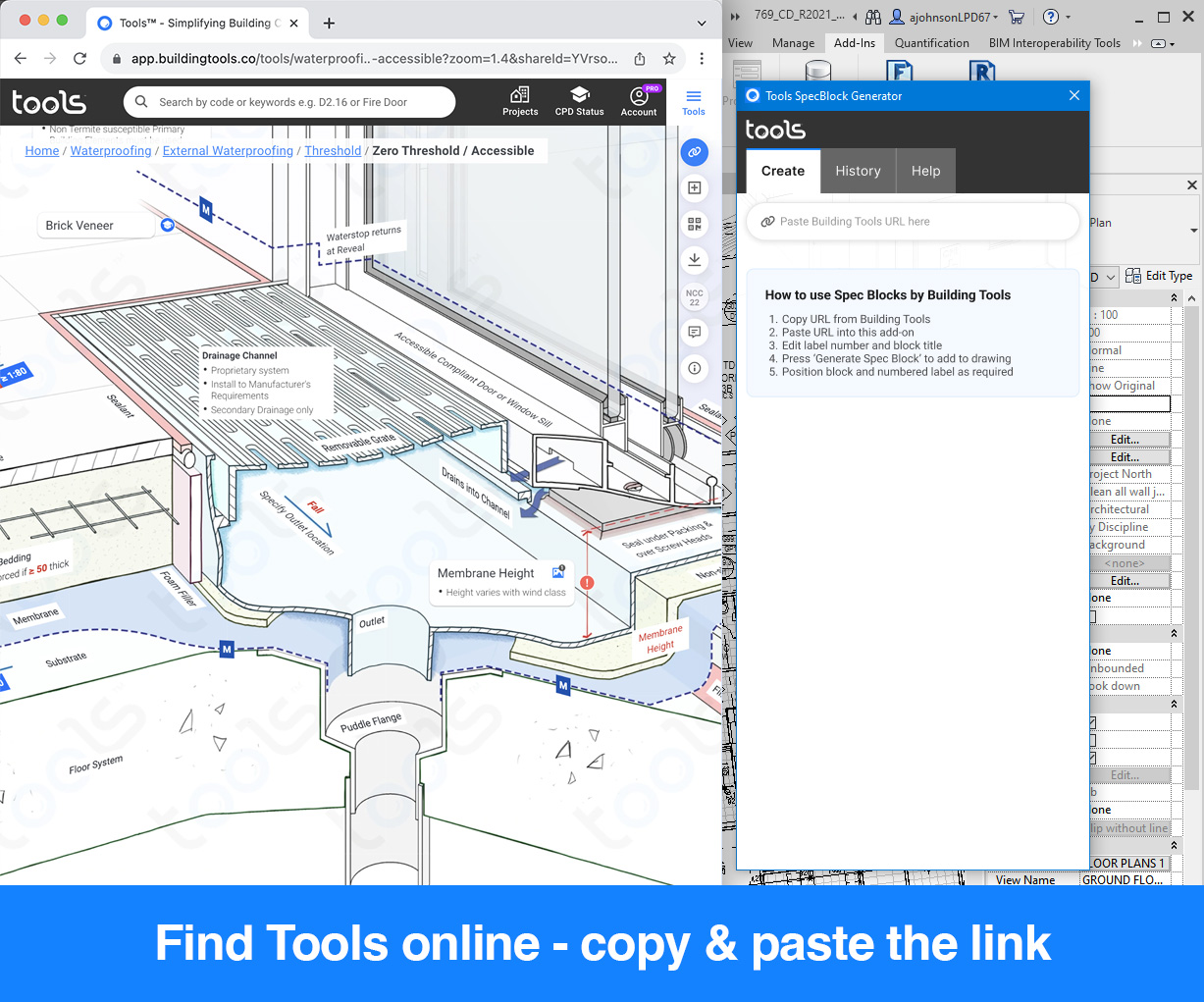Open the info icon in sidebar
This screenshot has width=1204, height=1002.
pos(695,368)
